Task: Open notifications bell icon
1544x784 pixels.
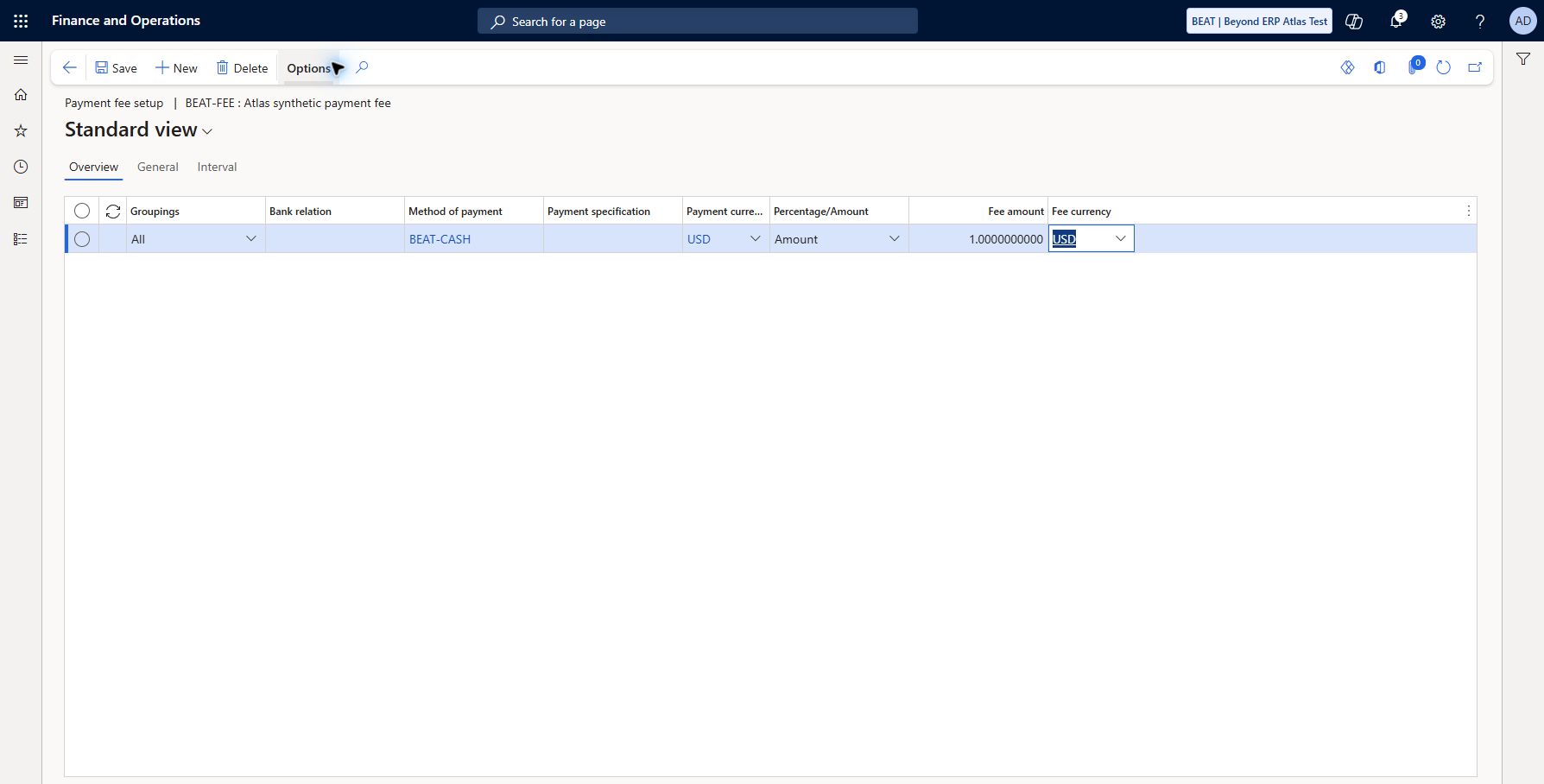Action: (1396, 21)
